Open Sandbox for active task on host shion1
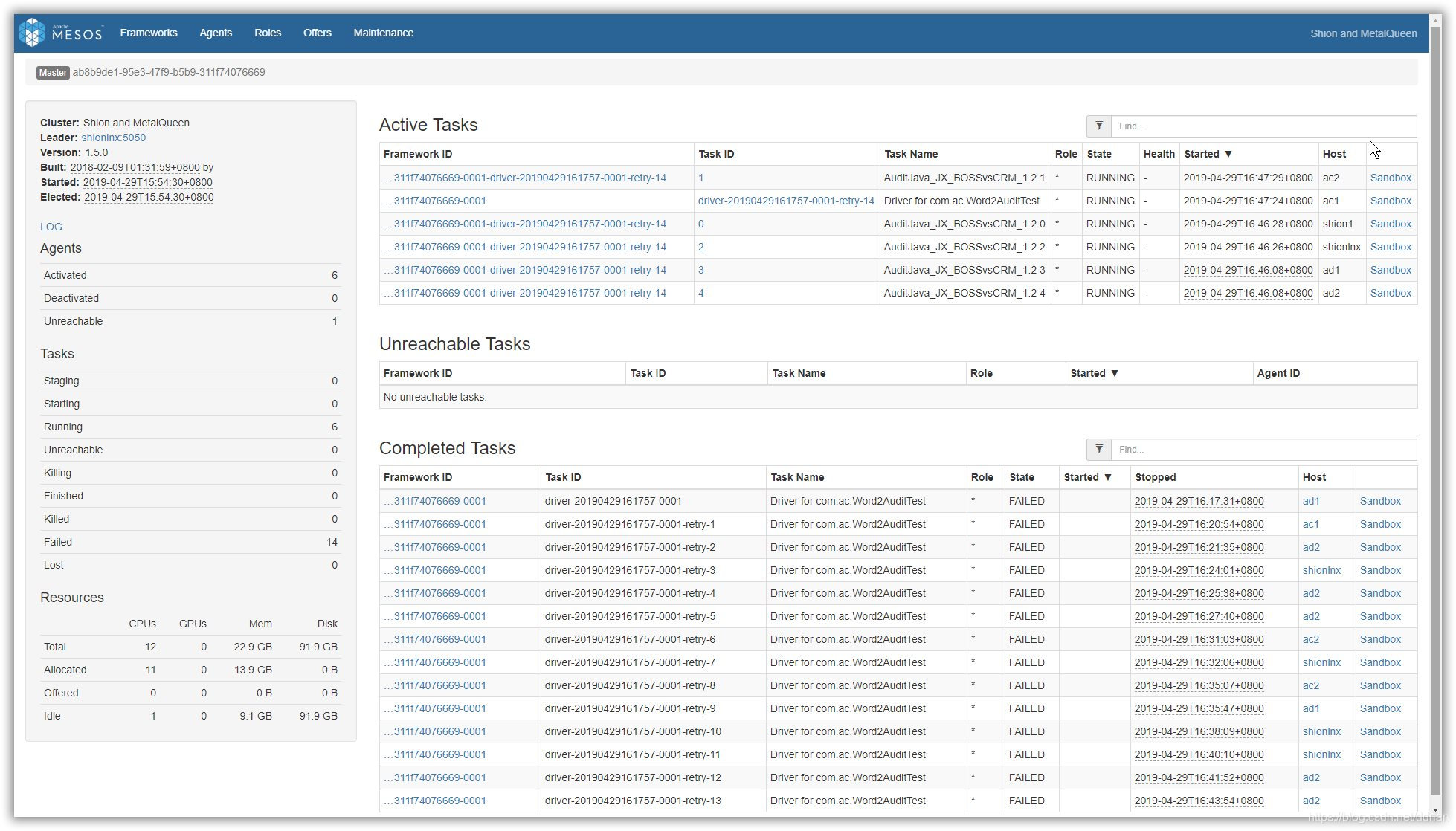The width and height of the screenshot is (1456, 831). (1391, 224)
